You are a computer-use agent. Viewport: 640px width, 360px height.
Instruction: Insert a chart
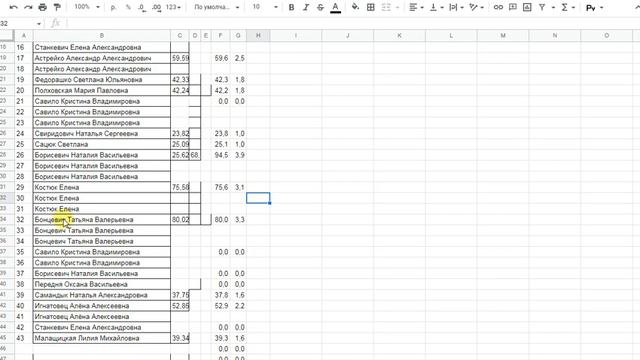527,7
